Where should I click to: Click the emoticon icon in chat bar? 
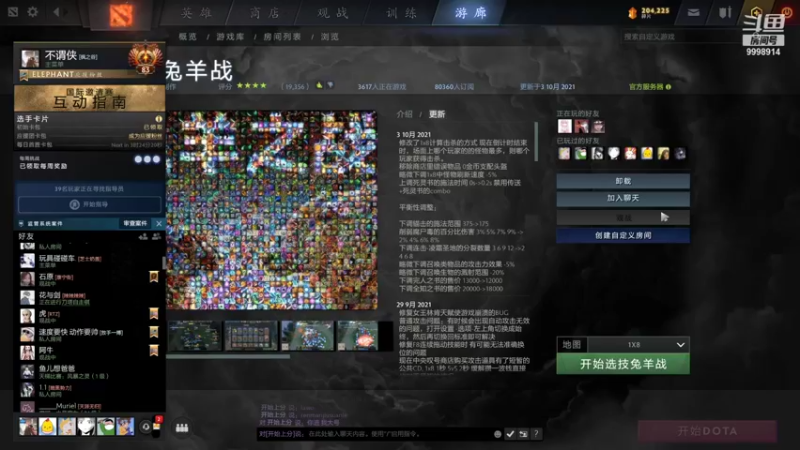click(497, 434)
